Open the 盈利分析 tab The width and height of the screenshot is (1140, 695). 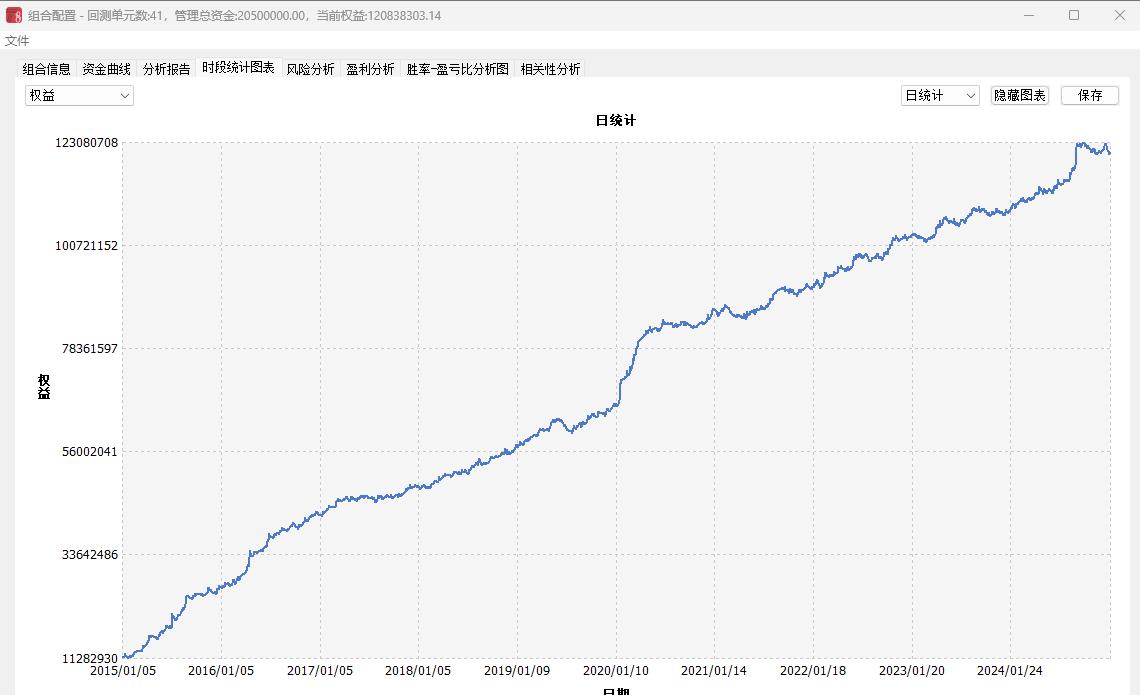371,70
